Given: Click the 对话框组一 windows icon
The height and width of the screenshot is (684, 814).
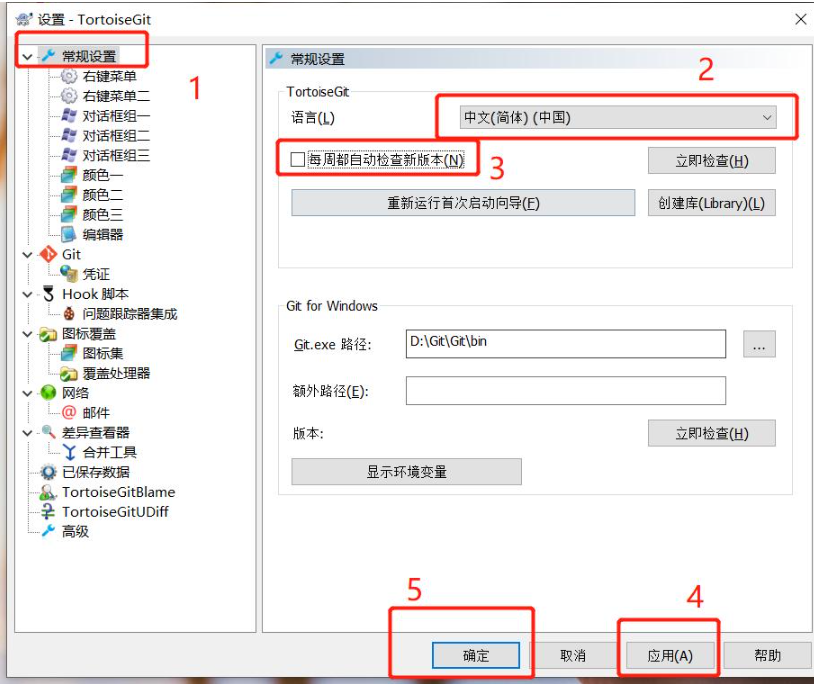Looking at the screenshot, I should pyautogui.click(x=69, y=116).
